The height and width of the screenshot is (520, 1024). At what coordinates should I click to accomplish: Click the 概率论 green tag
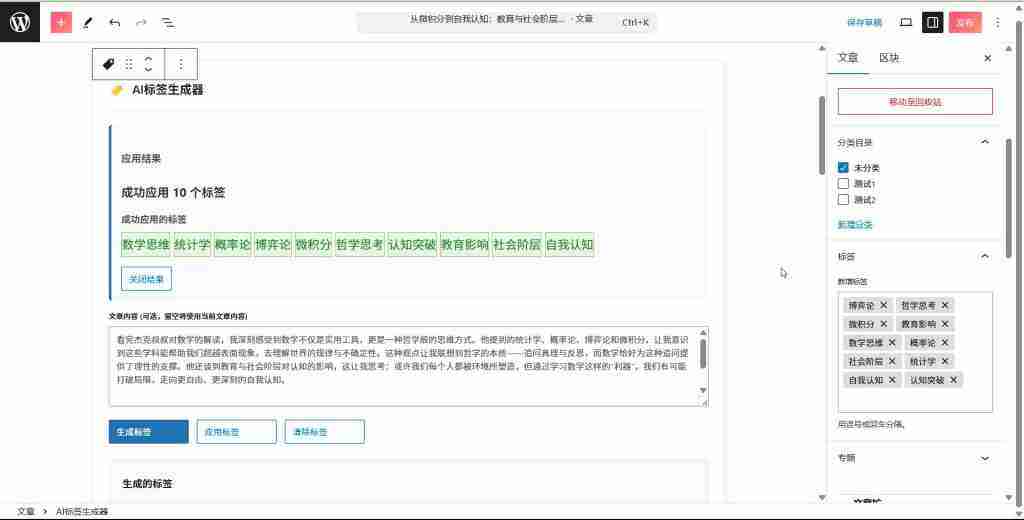tap(232, 245)
